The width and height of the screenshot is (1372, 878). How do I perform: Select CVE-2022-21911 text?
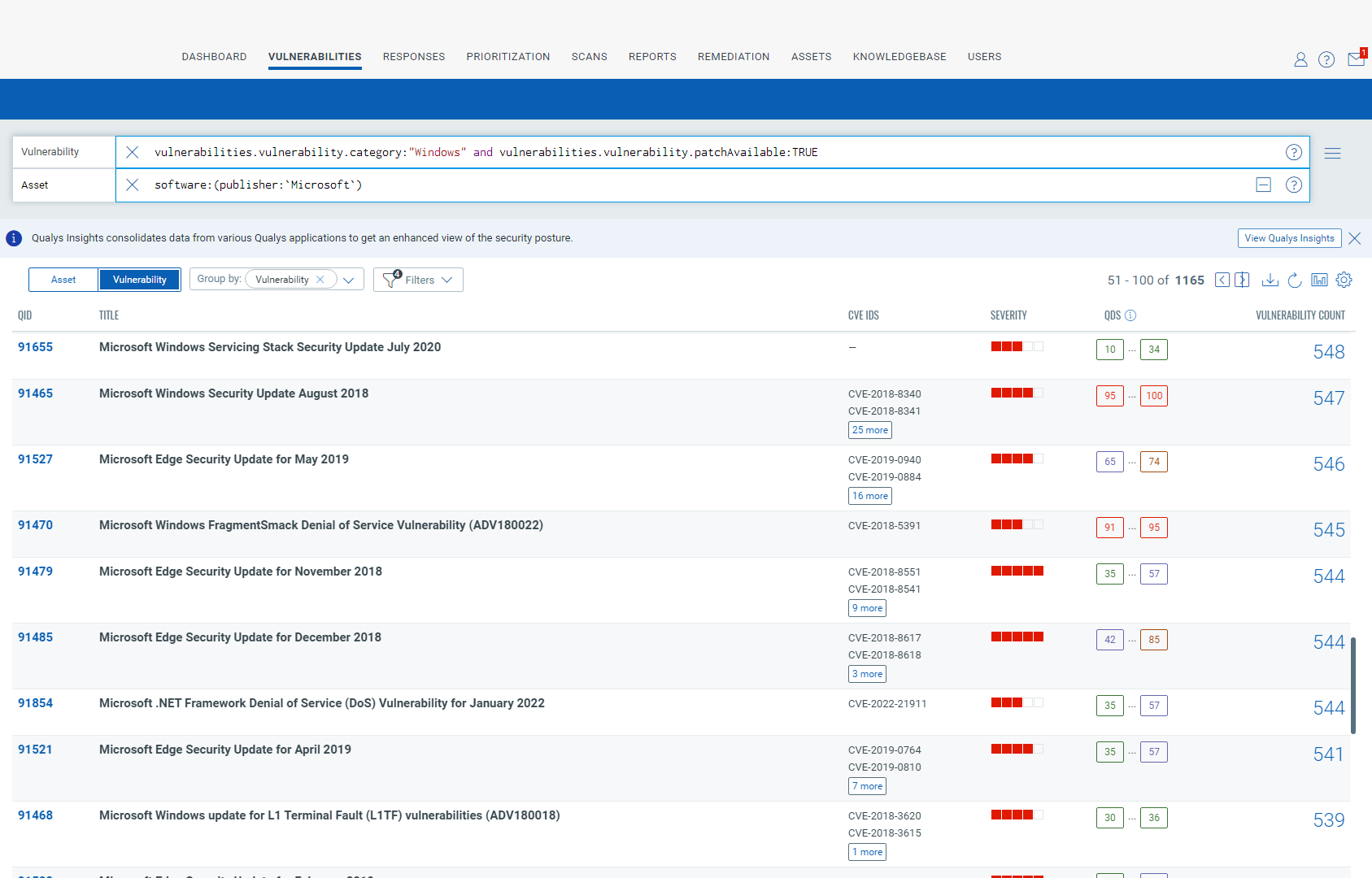(887, 704)
